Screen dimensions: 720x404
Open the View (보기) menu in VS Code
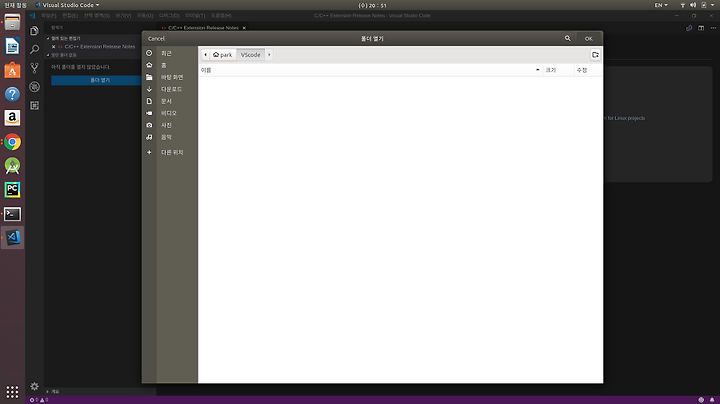(123, 16)
